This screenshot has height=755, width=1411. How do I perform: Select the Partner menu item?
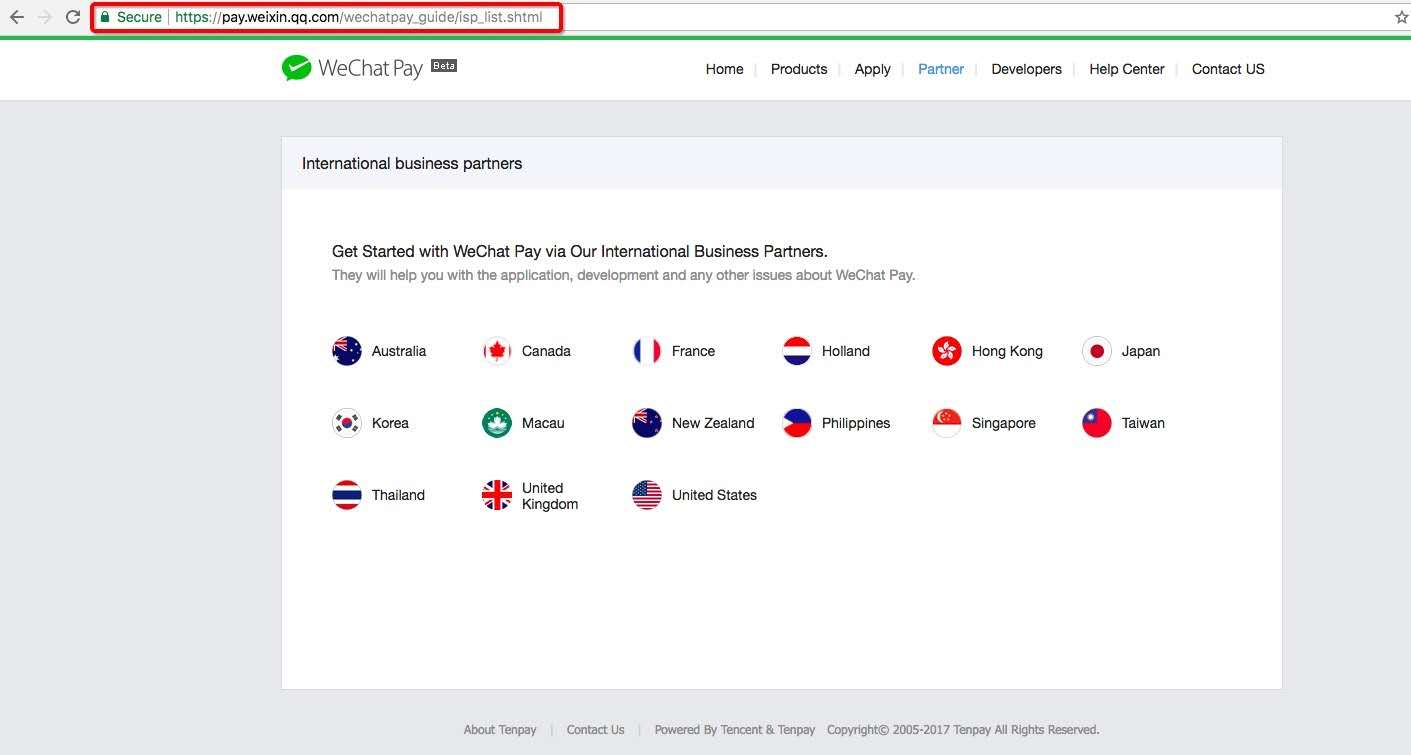[x=941, y=69]
